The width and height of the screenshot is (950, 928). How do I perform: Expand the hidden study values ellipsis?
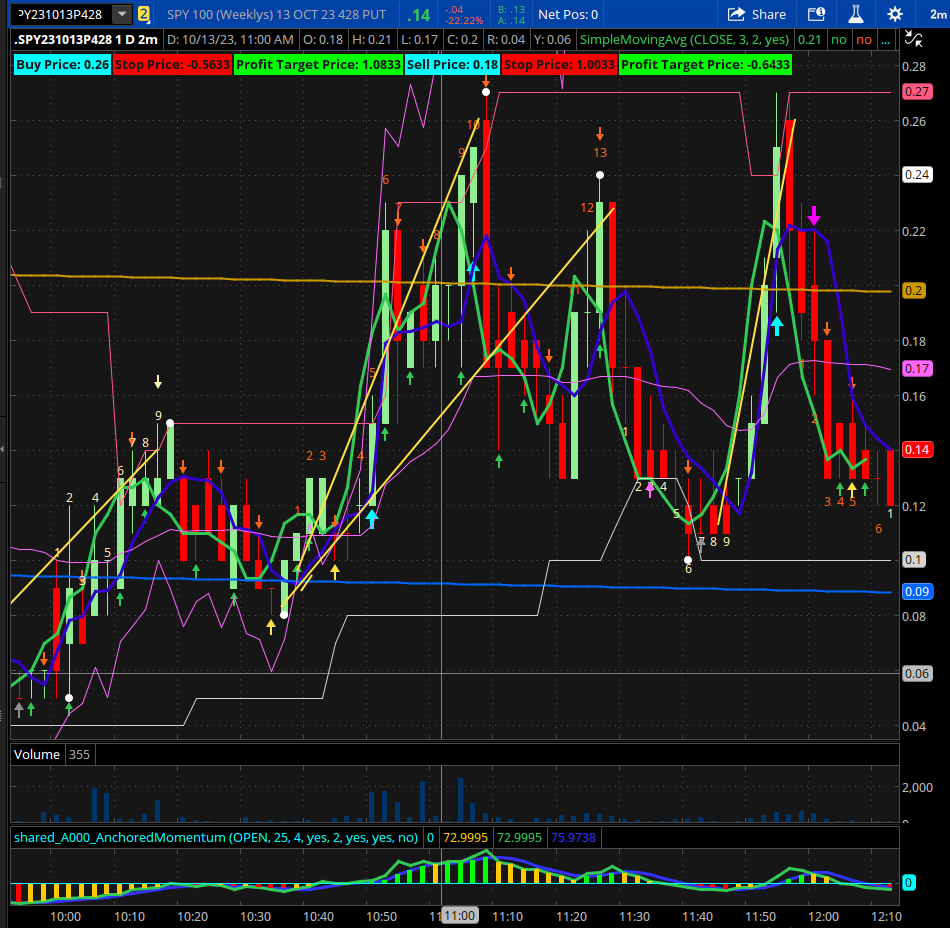pos(886,40)
